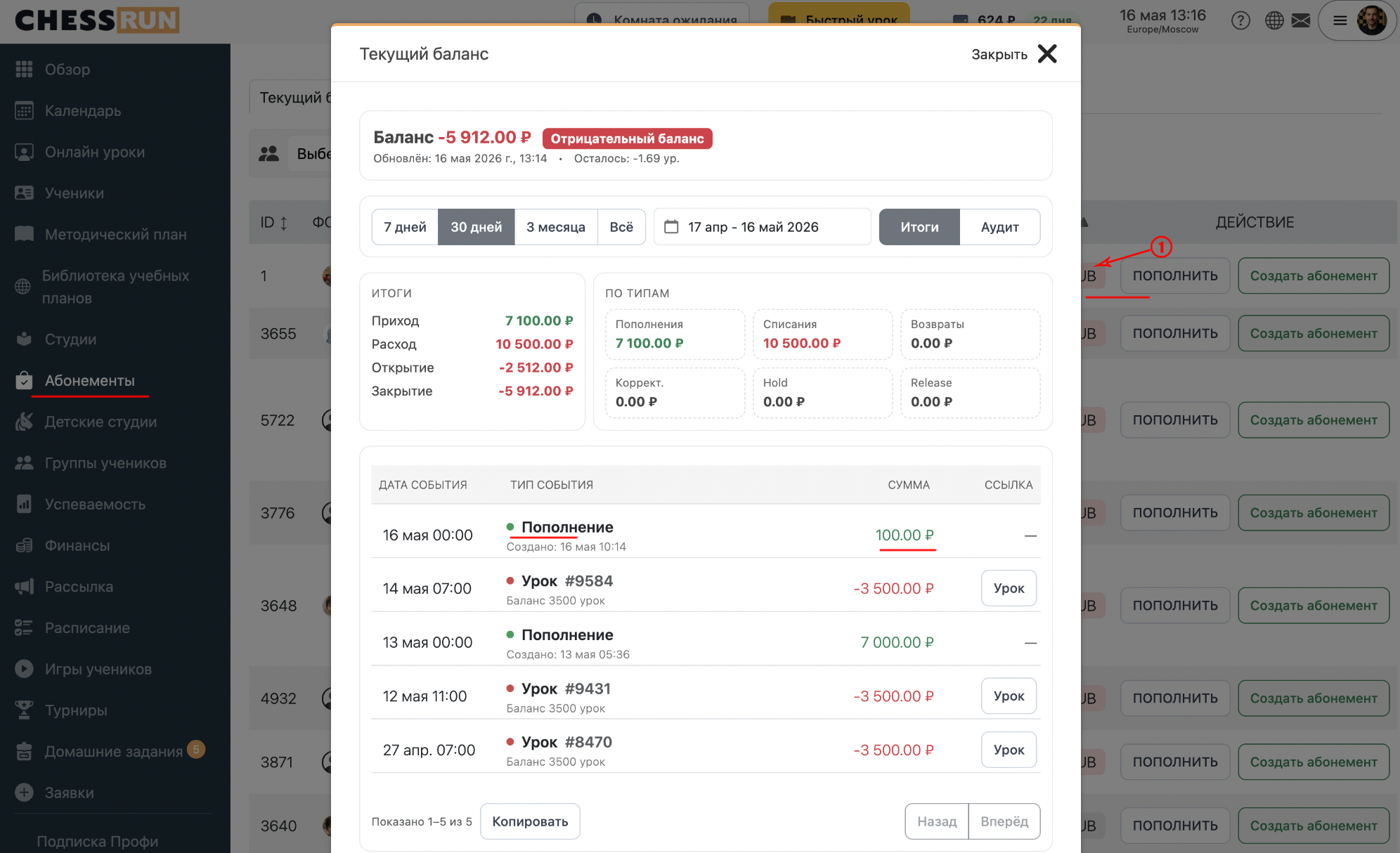
Task: Switch to the Аудит tab
Action: pos(999,227)
